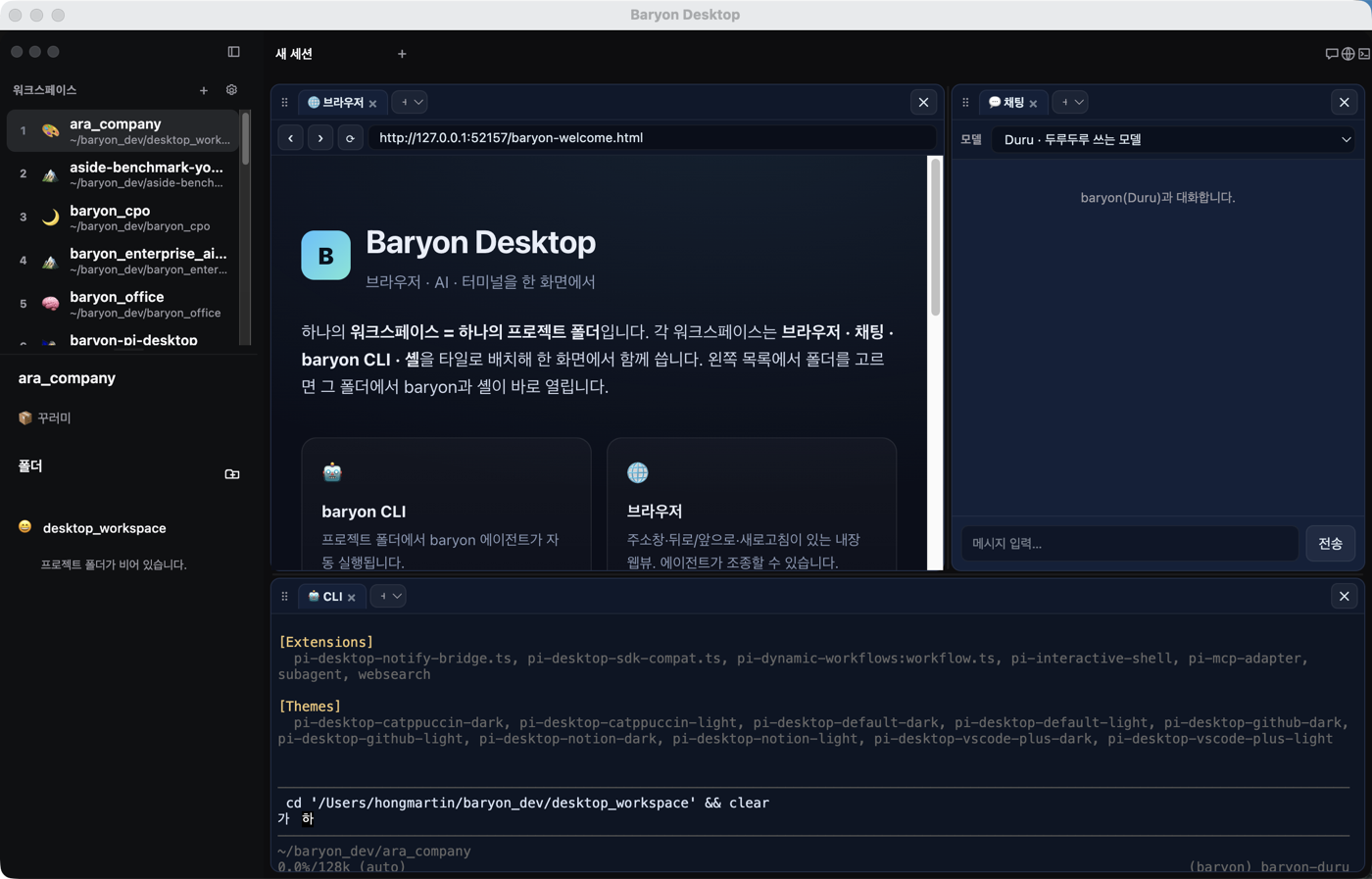Reload the browser page
Viewport: 1372px width, 879px height.
click(350, 138)
